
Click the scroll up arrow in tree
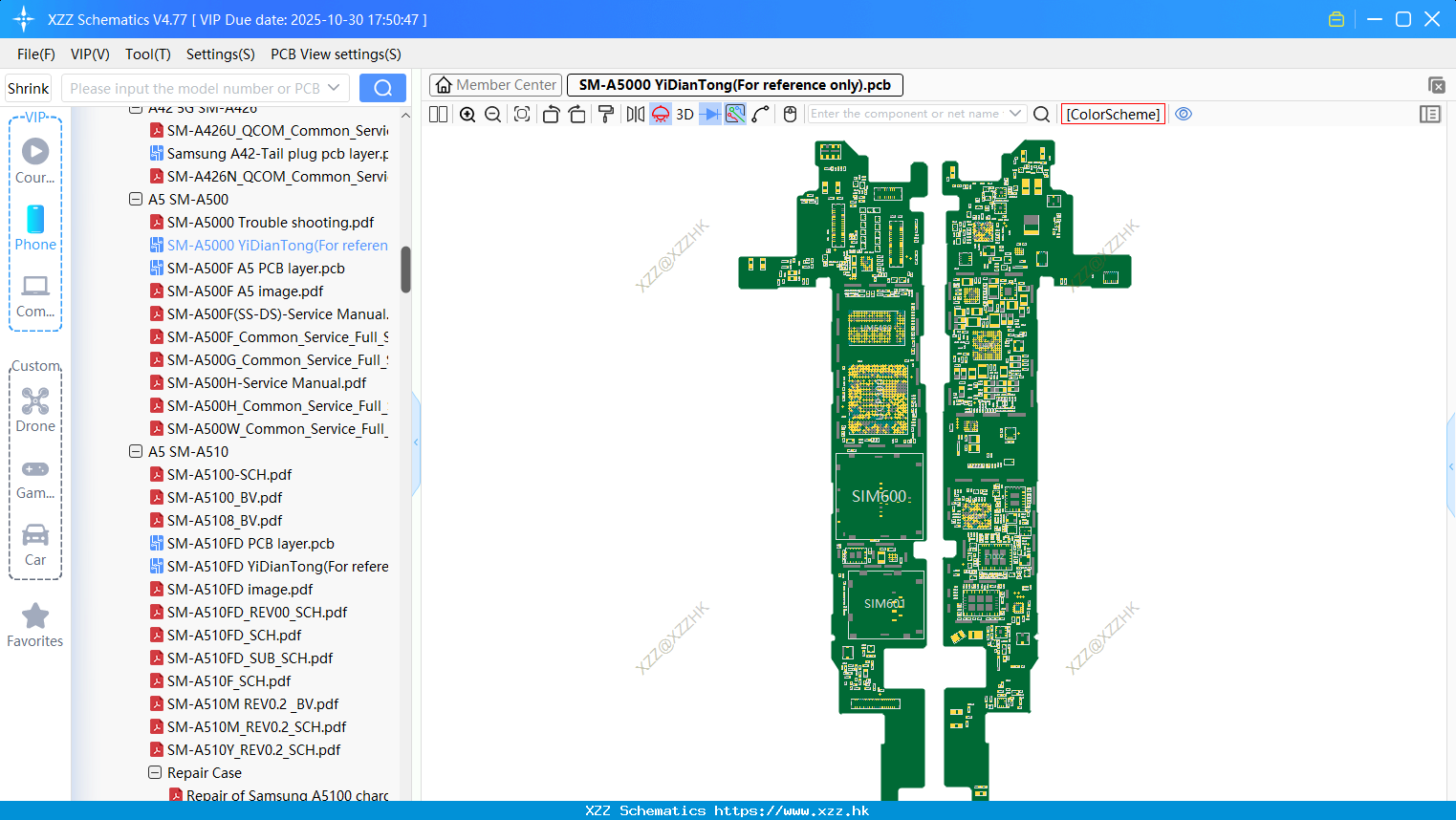pyautogui.click(x=405, y=116)
